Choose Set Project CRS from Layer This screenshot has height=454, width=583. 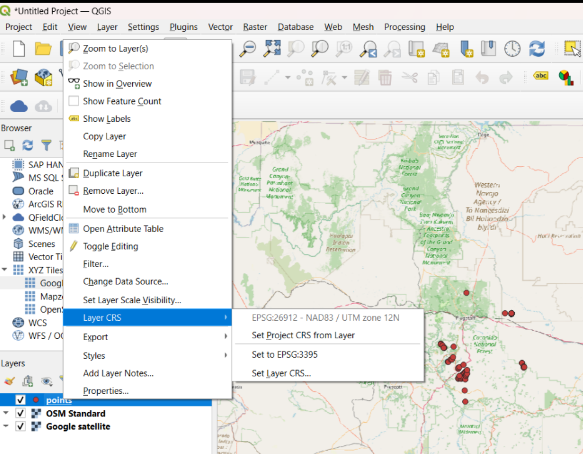coord(303,335)
